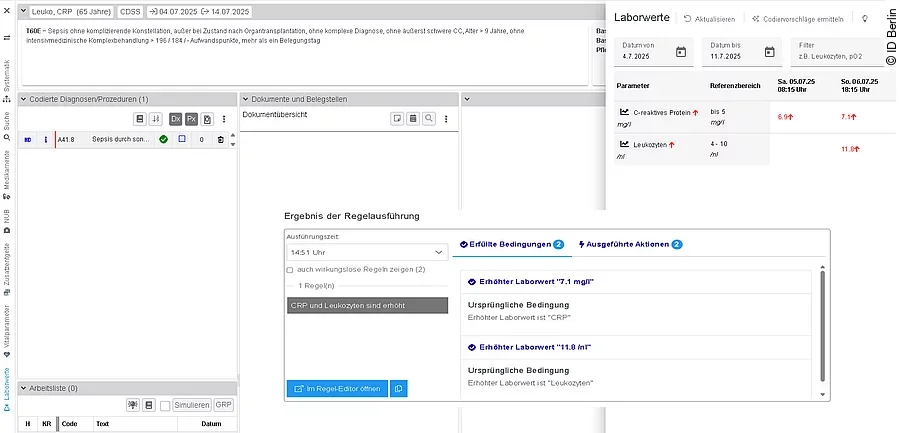Show chart for Leukozyten parameter
This screenshot has height=433, width=900.
(624, 145)
